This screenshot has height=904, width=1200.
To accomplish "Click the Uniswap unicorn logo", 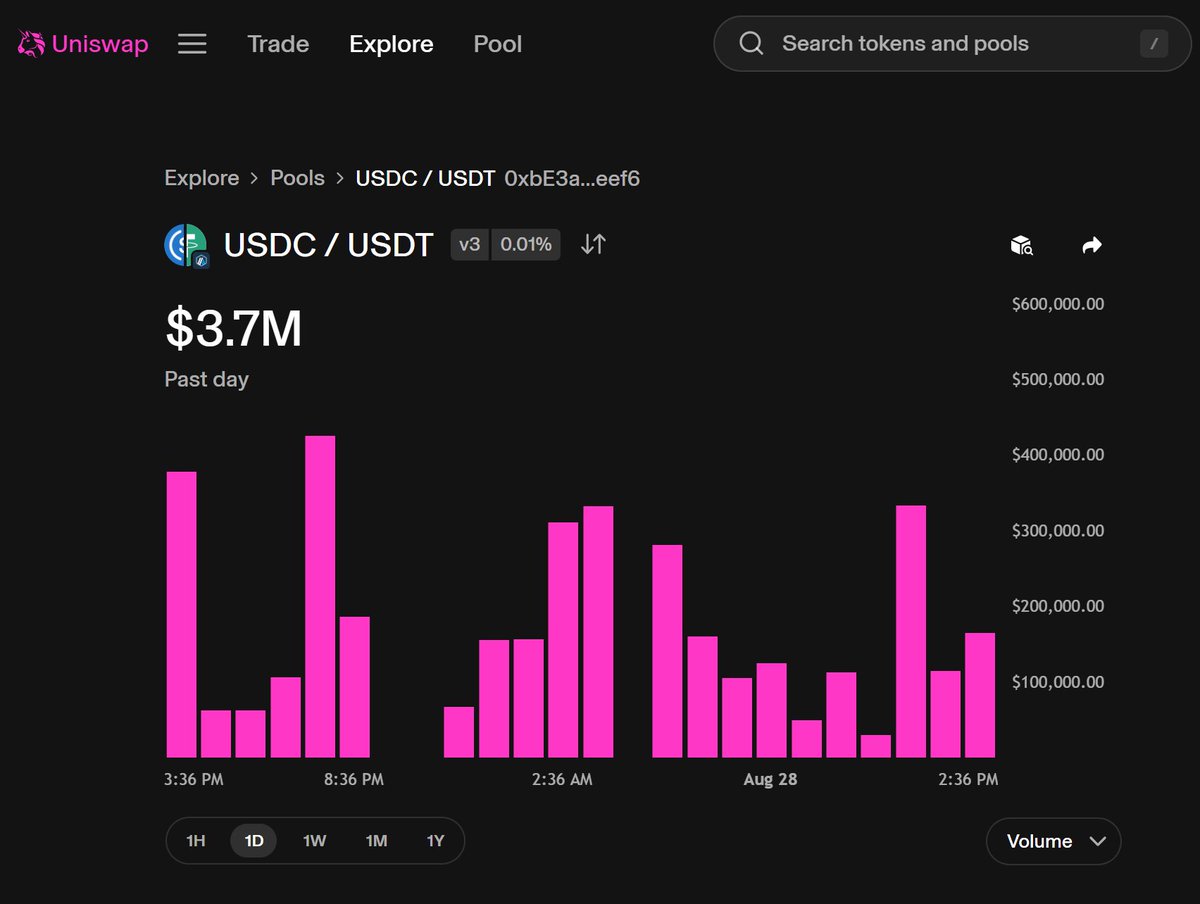I will click(x=31, y=44).
